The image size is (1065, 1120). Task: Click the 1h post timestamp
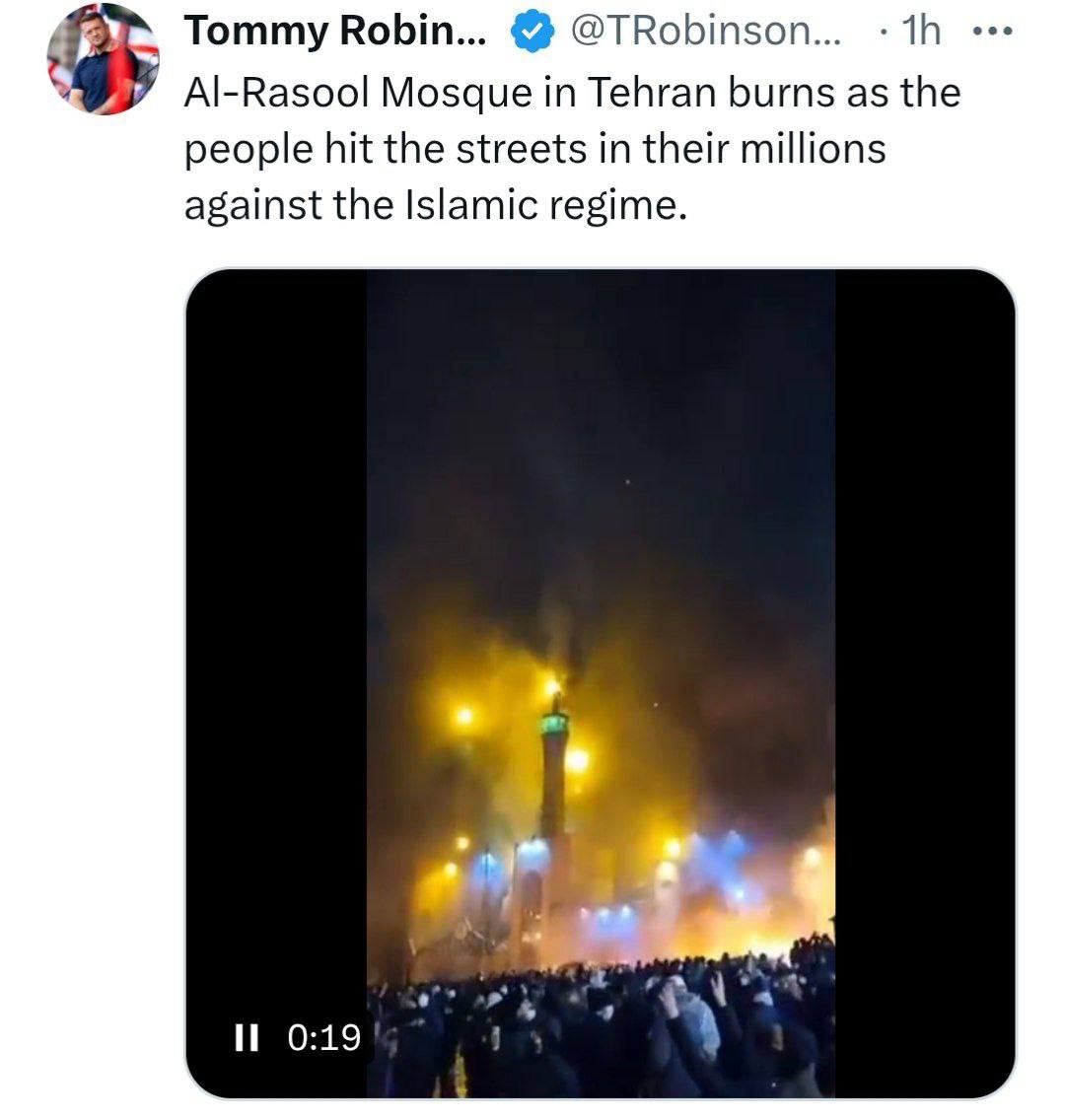921,32
